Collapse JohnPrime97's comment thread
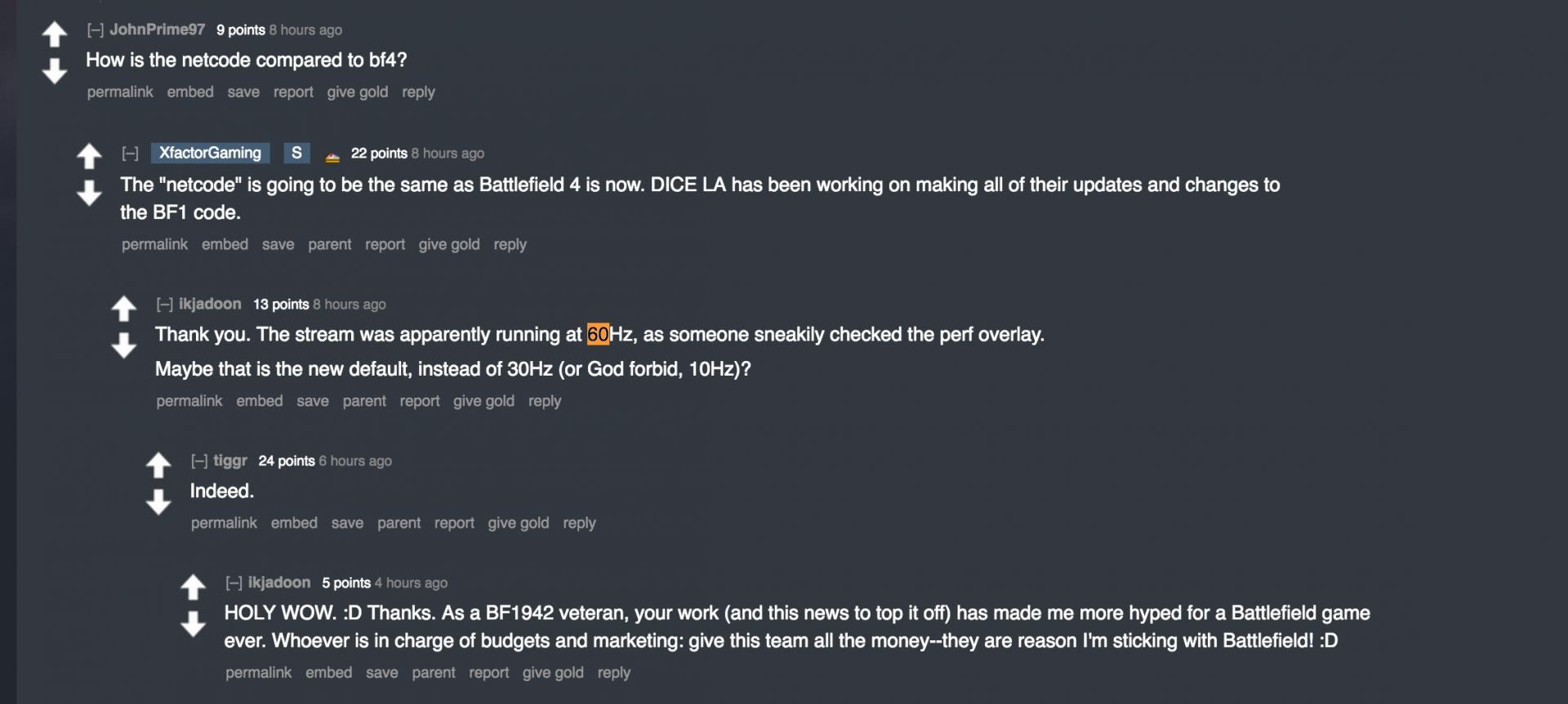1568x704 pixels. (96, 30)
